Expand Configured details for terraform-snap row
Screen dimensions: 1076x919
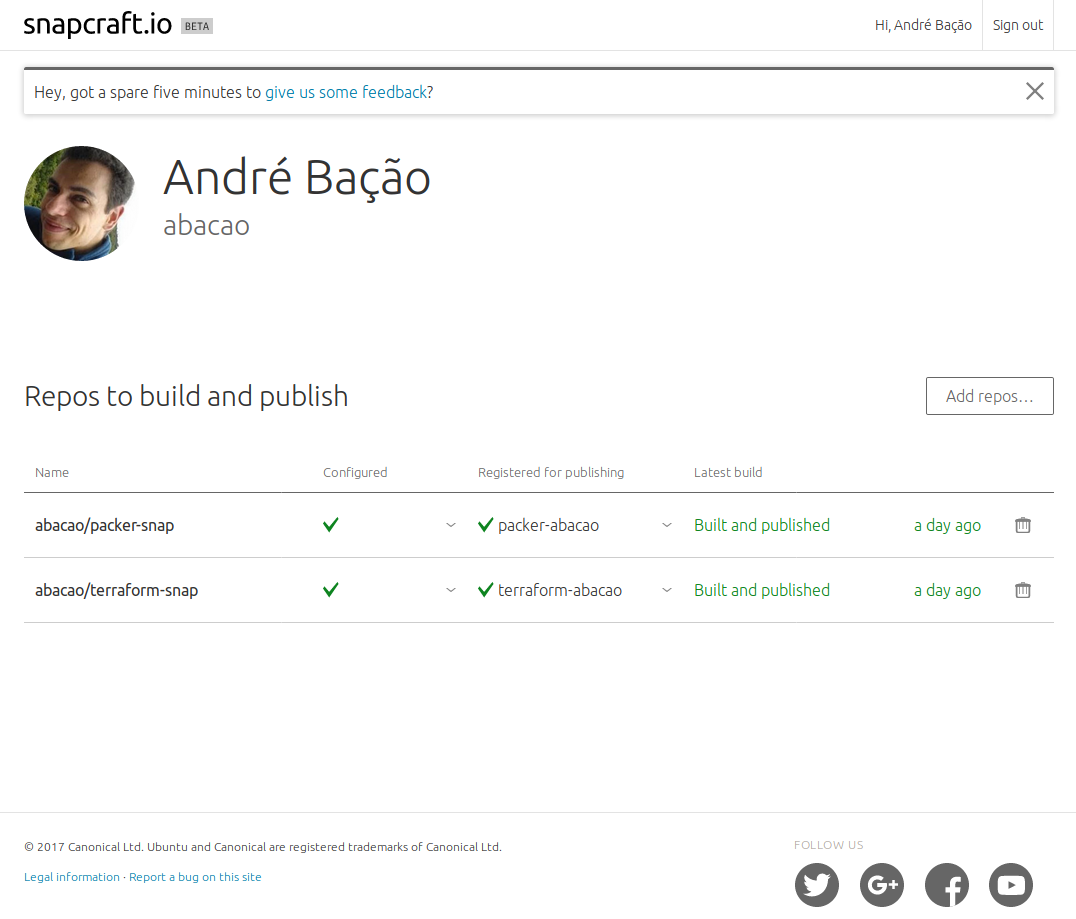(x=451, y=590)
